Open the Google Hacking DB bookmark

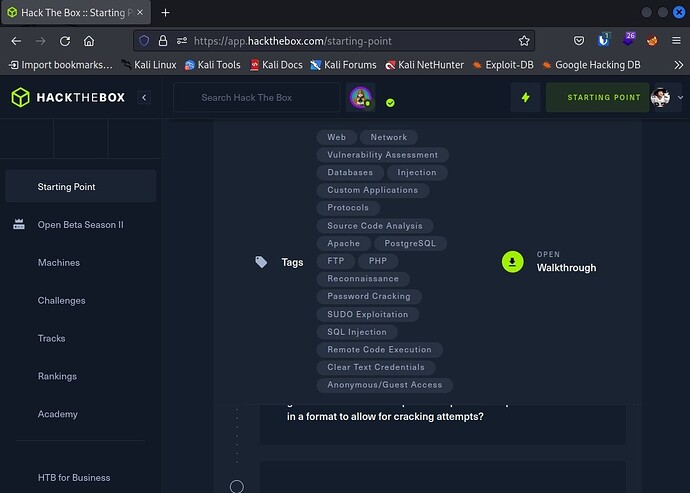[x=591, y=65]
